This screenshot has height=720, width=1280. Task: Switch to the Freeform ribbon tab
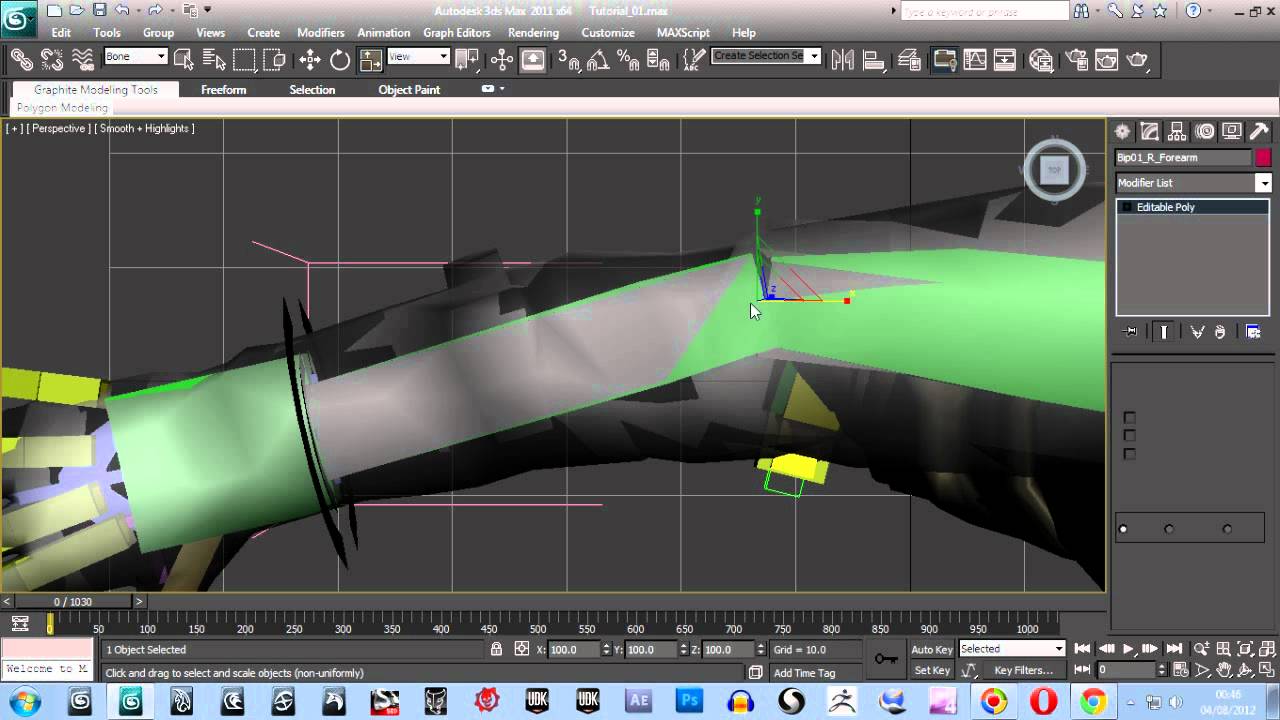coord(223,90)
